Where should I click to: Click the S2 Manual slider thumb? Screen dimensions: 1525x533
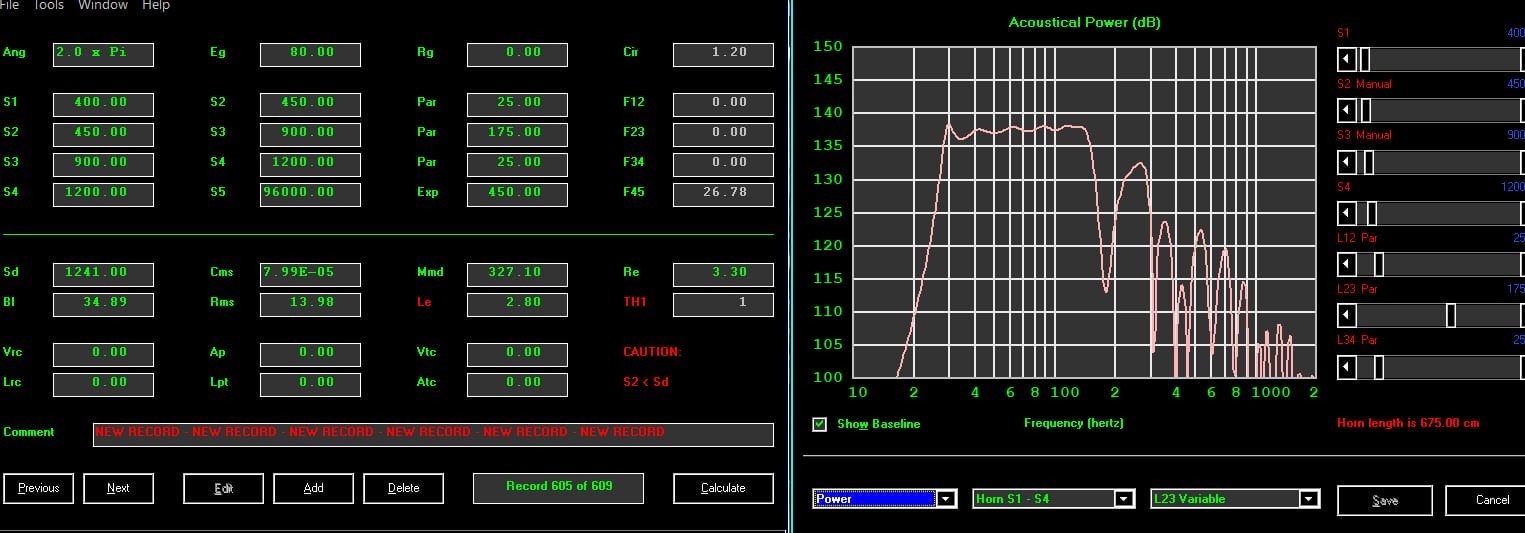[1365, 110]
